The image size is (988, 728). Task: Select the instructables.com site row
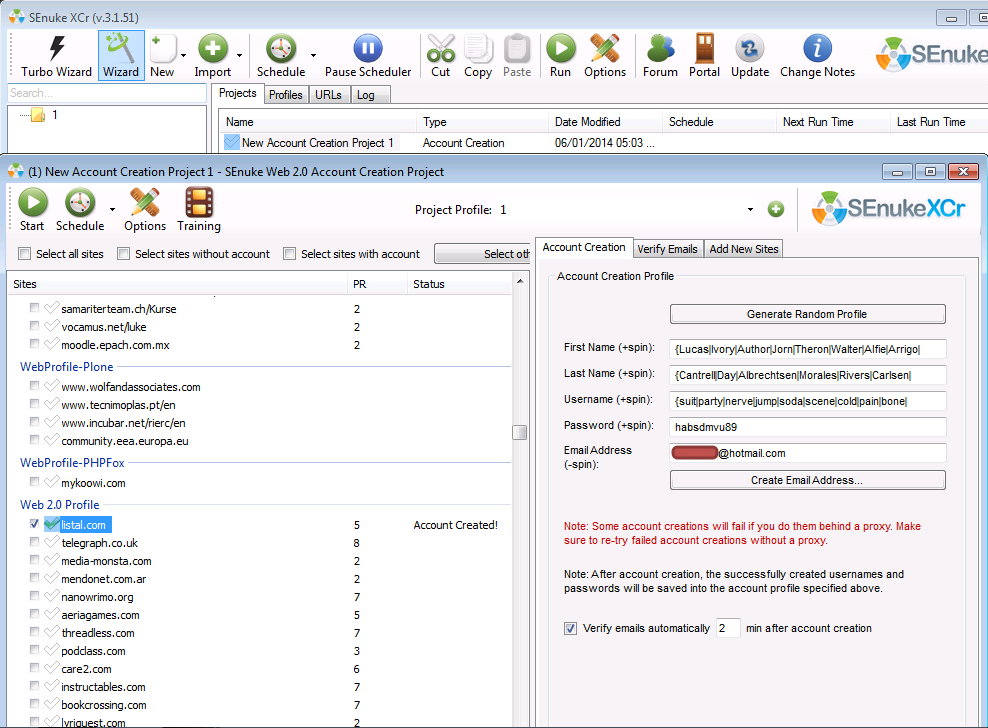click(261, 686)
